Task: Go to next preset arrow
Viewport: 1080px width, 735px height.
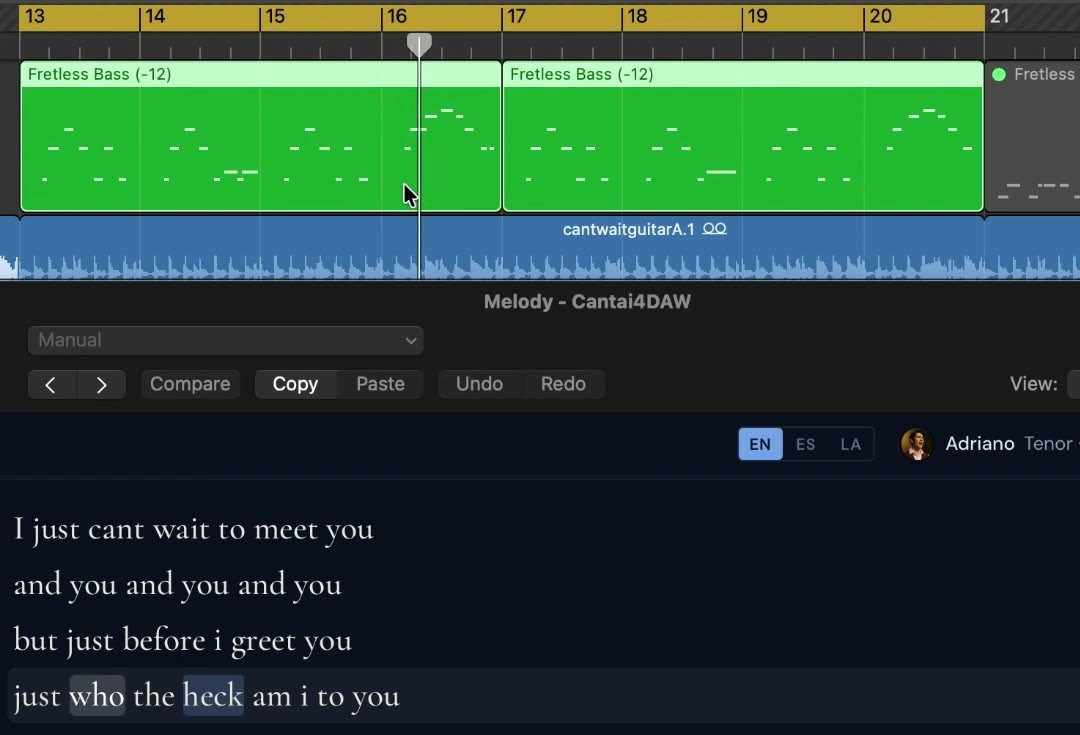Action: (101, 384)
